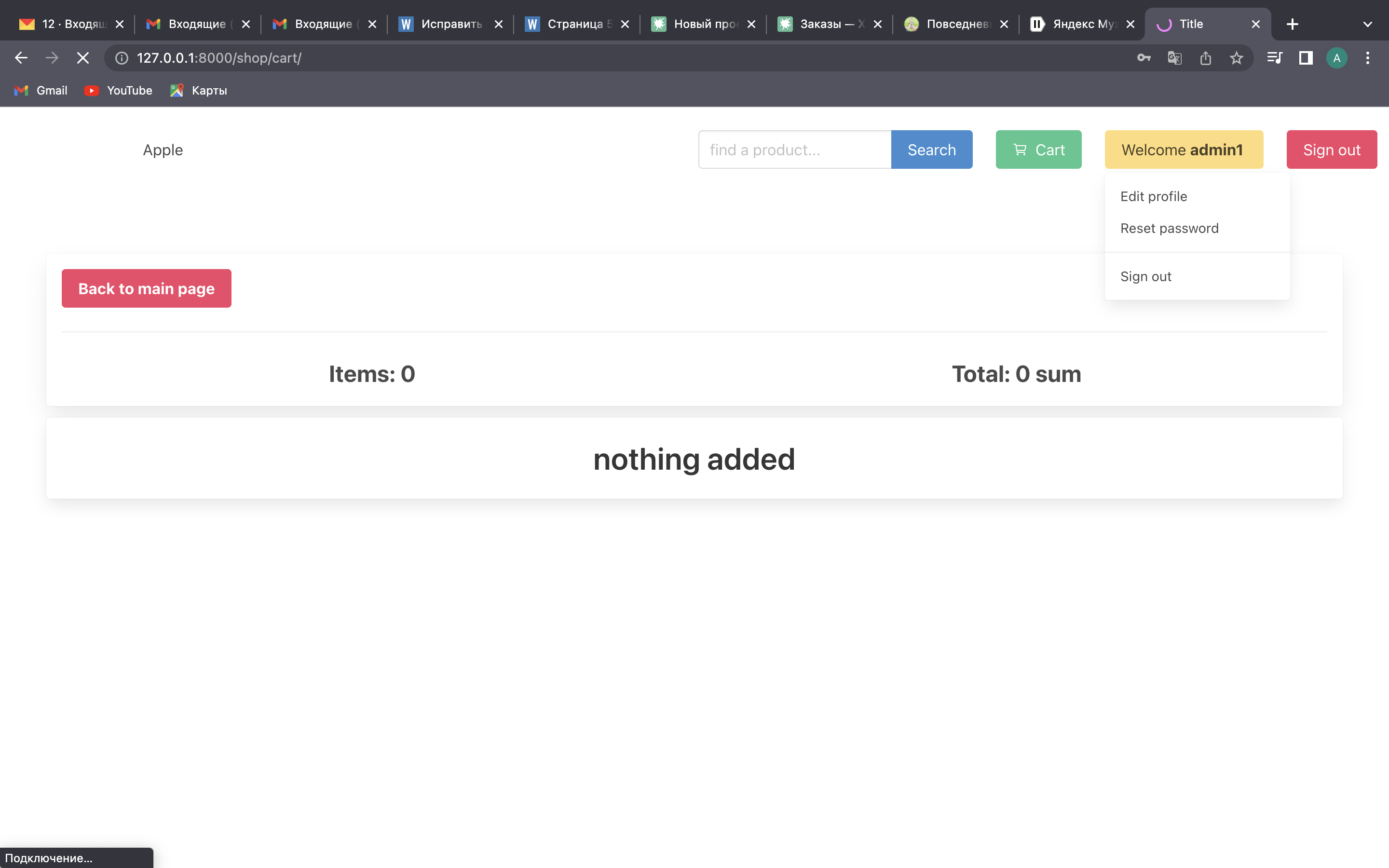This screenshot has height=868, width=1389.
Task: Share this page via share icon
Action: pos(1205,58)
